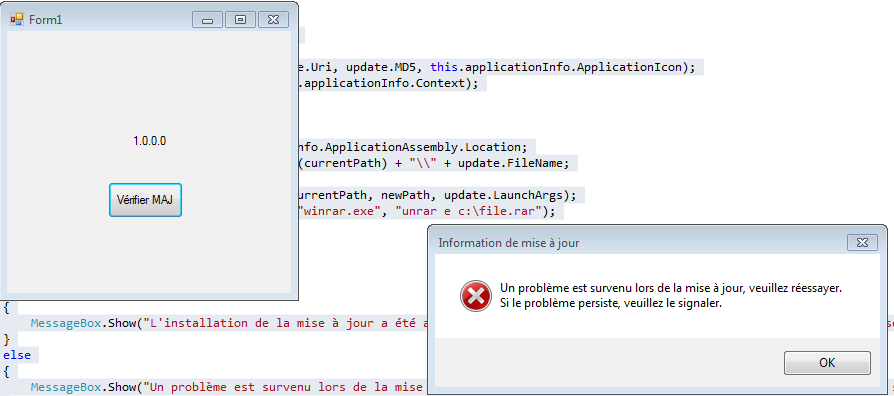Click MessageBox.Show with 'Un problème' string
The height and width of the screenshot is (396, 894).
228,387
